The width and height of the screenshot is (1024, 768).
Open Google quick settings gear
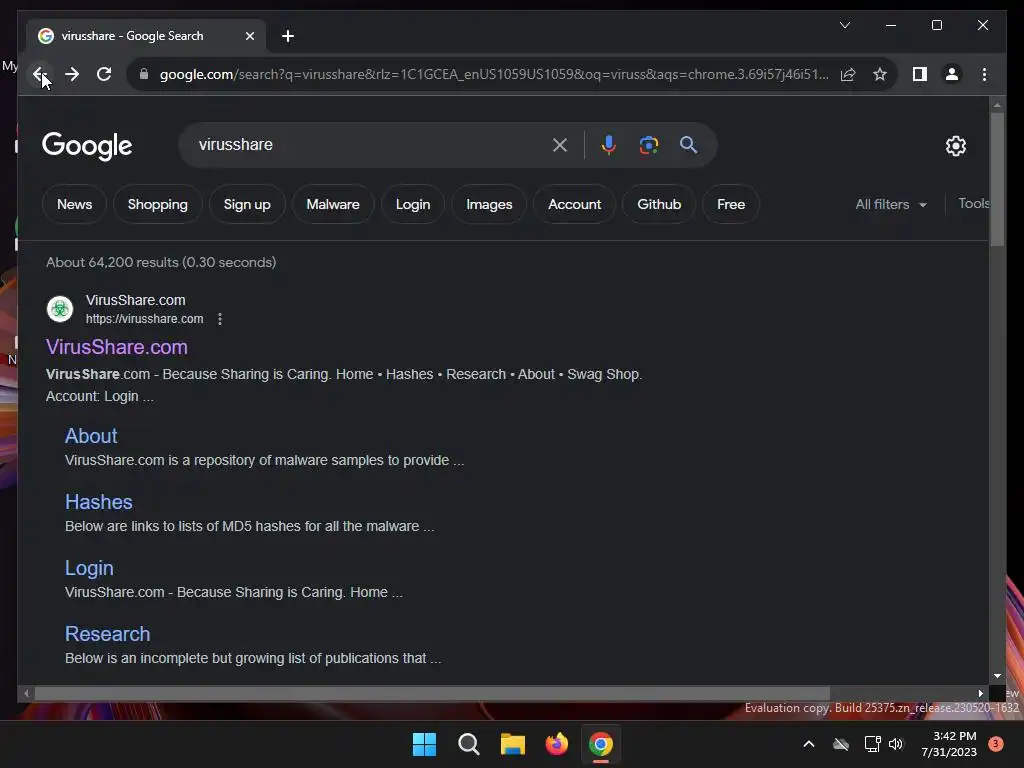pos(955,146)
